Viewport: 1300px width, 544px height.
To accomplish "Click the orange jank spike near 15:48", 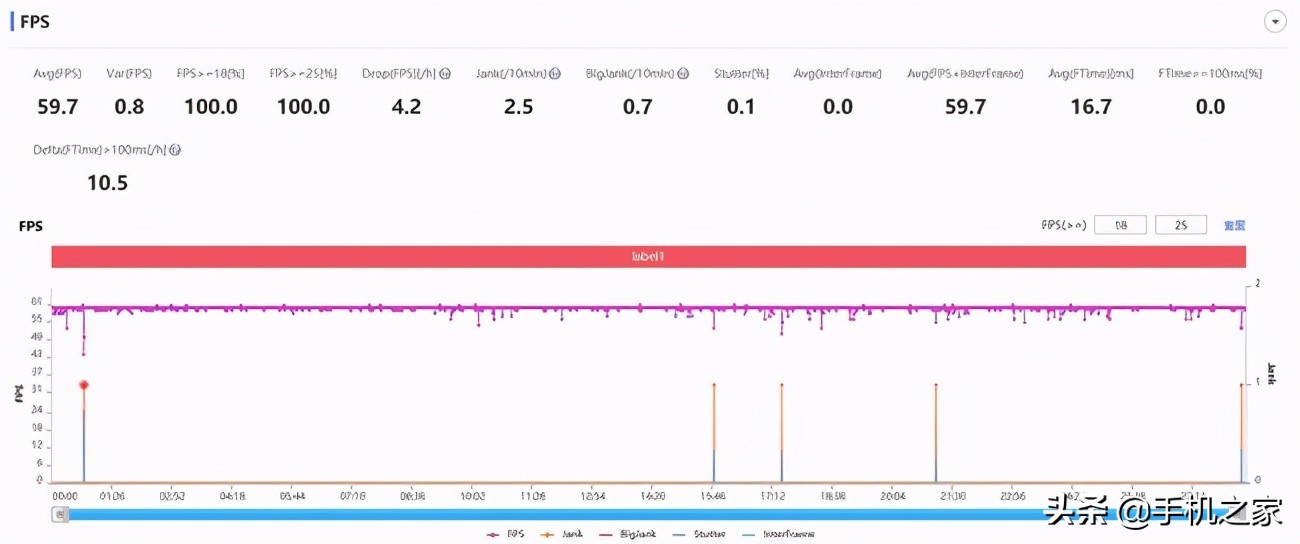I will [714, 432].
